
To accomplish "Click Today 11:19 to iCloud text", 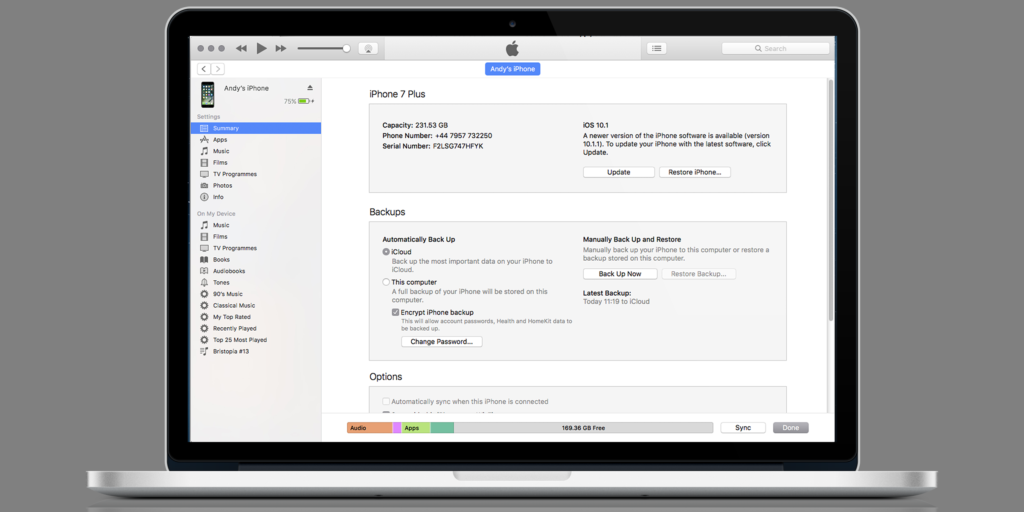I will (616, 302).
